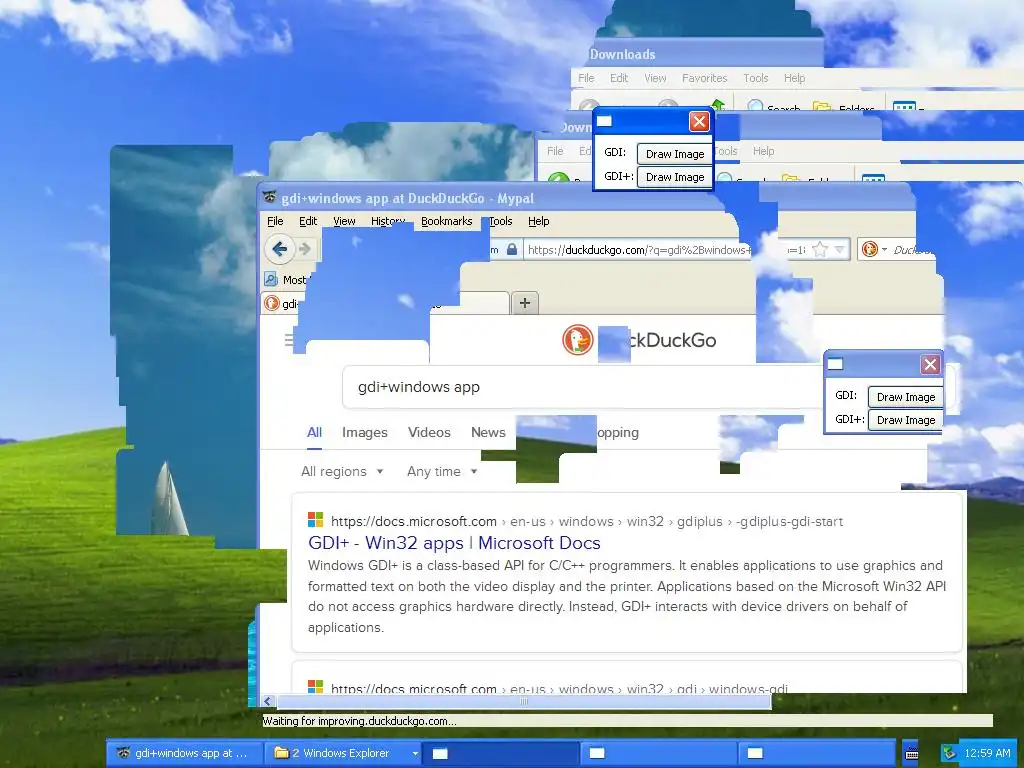The height and width of the screenshot is (768, 1024).
Task: Select the All results tab on DuckDuckGo
Action: (314, 432)
